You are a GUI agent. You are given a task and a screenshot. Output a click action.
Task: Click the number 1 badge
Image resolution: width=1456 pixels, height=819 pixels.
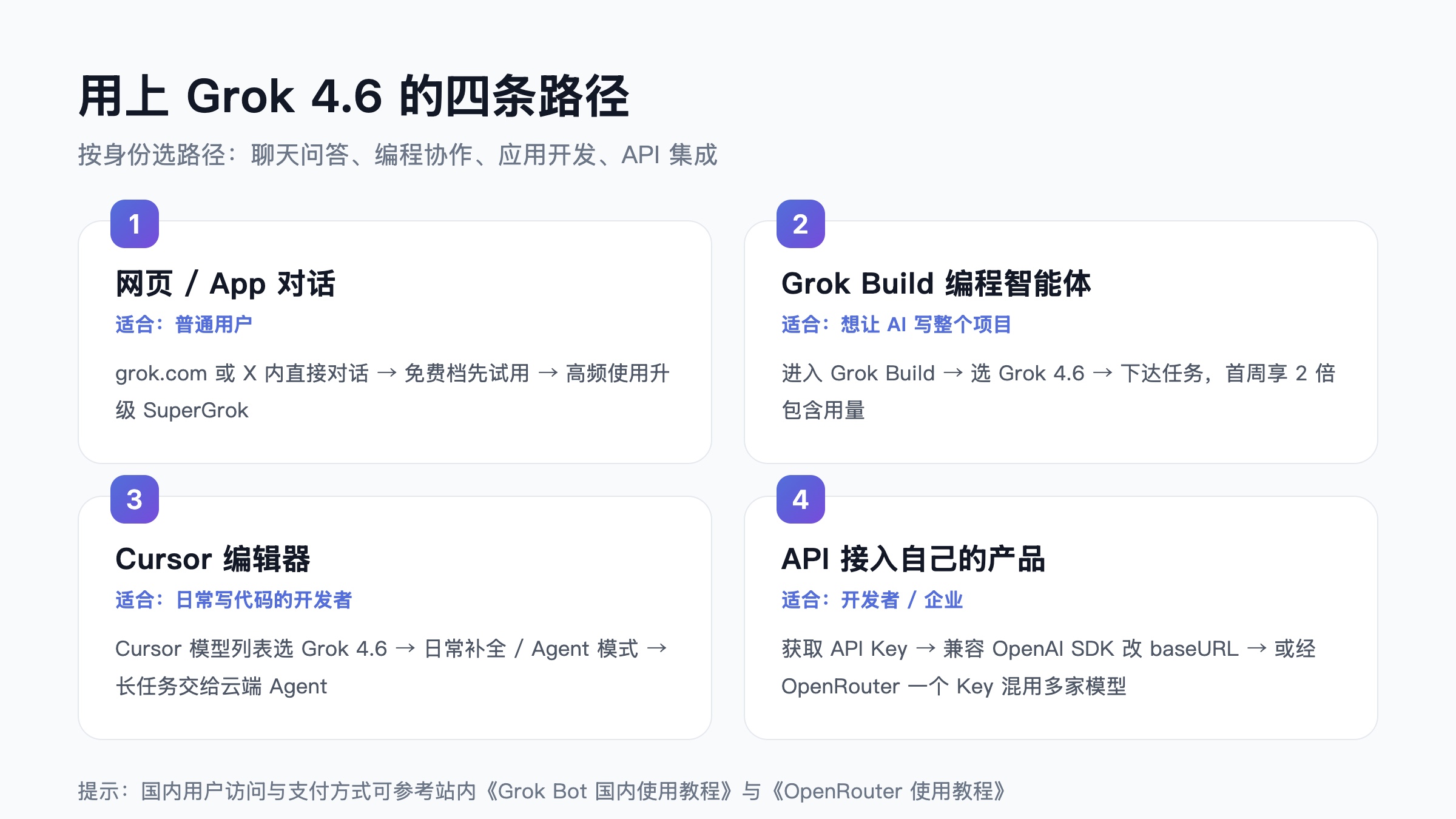click(x=135, y=224)
